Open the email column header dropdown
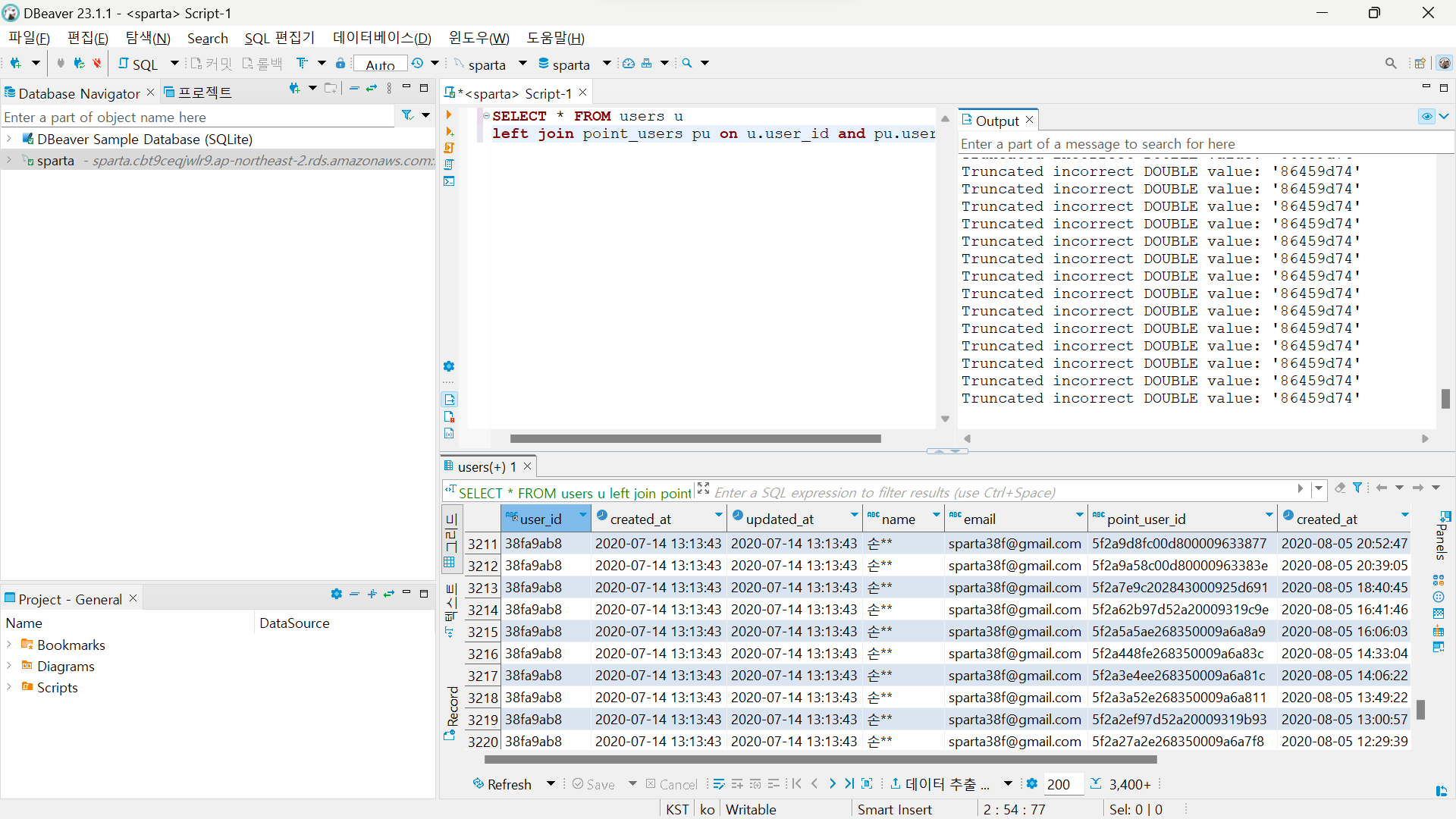The width and height of the screenshot is (1456, 819). tap(1079, 516)
